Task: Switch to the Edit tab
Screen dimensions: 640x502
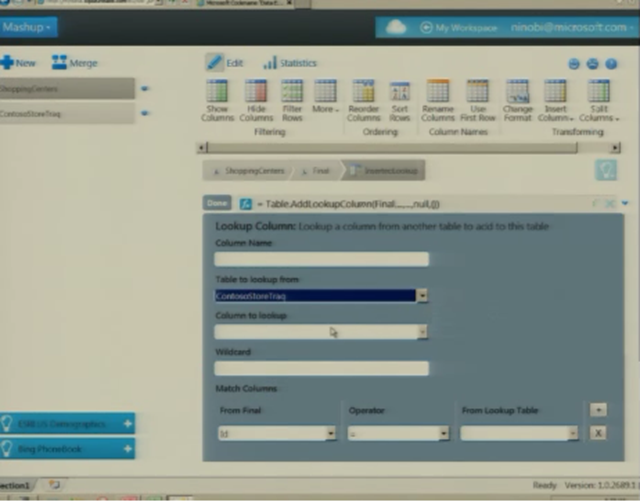Action: tap(224, 63)
